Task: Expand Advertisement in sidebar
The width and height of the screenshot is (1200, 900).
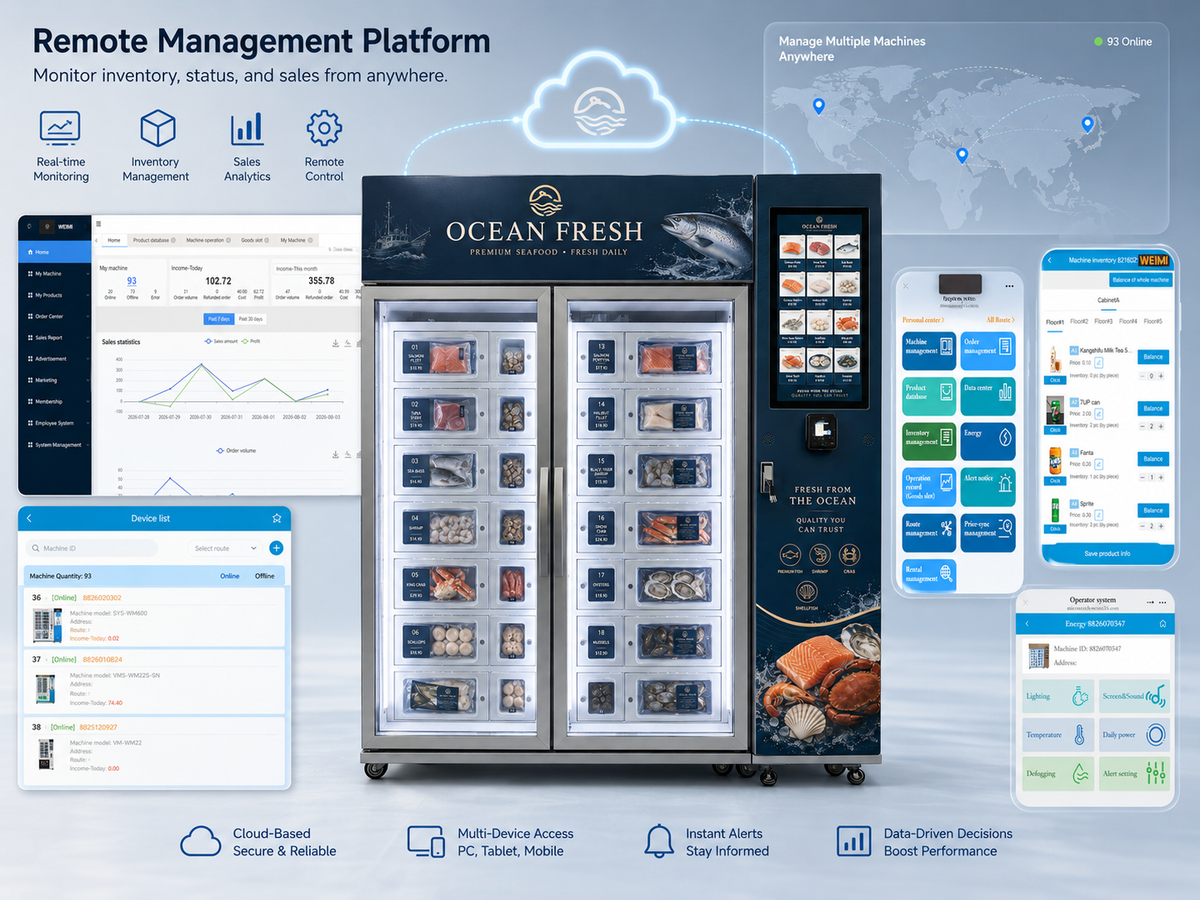Action: tap(55, 359)
